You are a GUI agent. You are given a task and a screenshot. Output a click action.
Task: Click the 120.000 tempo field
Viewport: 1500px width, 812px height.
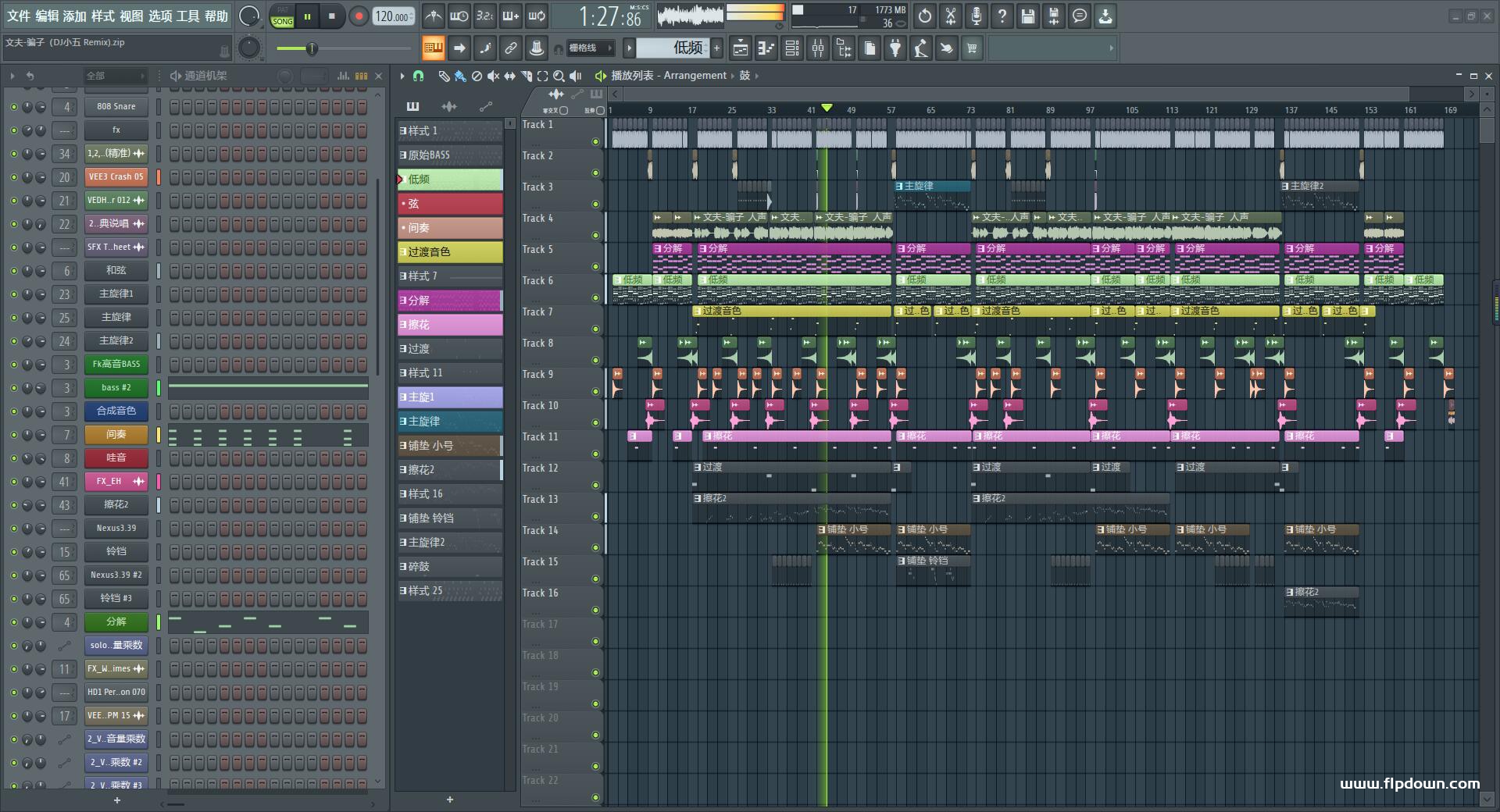tap(395, 16)
